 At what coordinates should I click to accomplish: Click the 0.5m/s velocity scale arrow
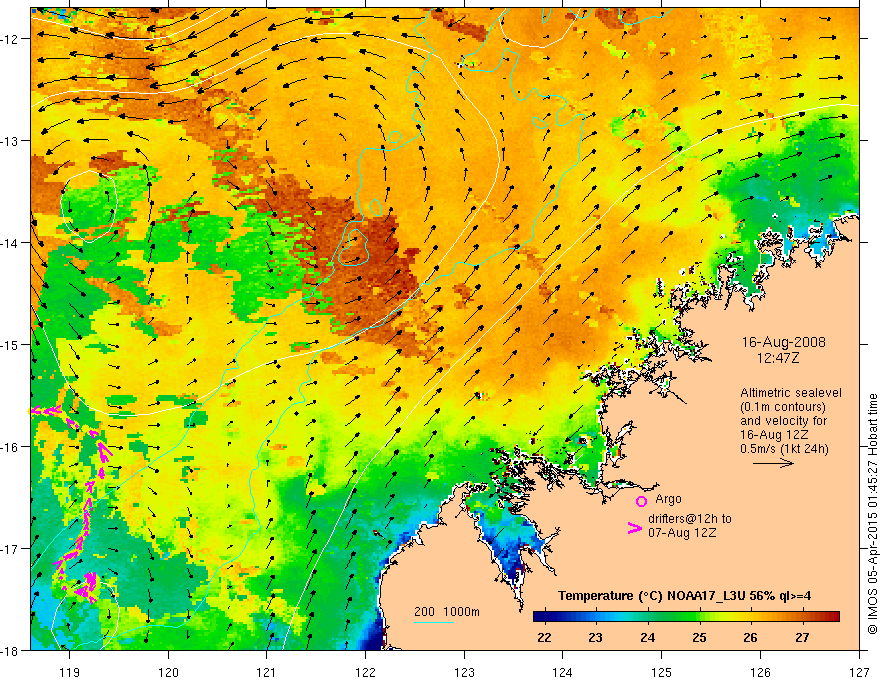773,463
